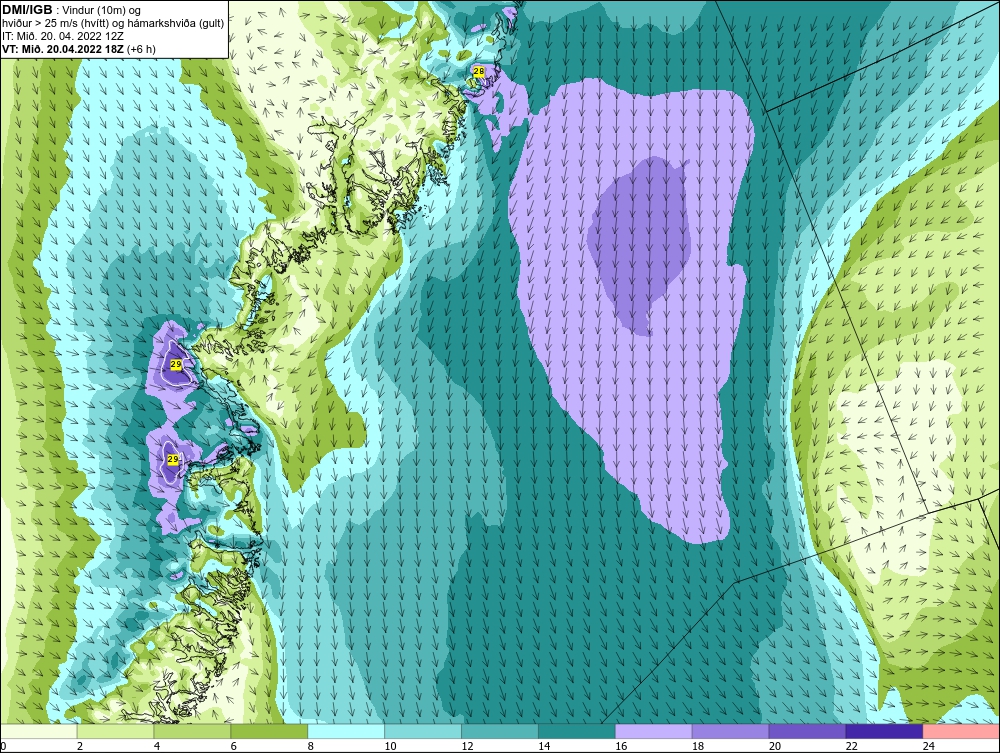The height and width of the screenshot is (753, 1000).
Task: Pick the teal 12–14 m/s legend swatch
Action: click(x=500, y=731)
